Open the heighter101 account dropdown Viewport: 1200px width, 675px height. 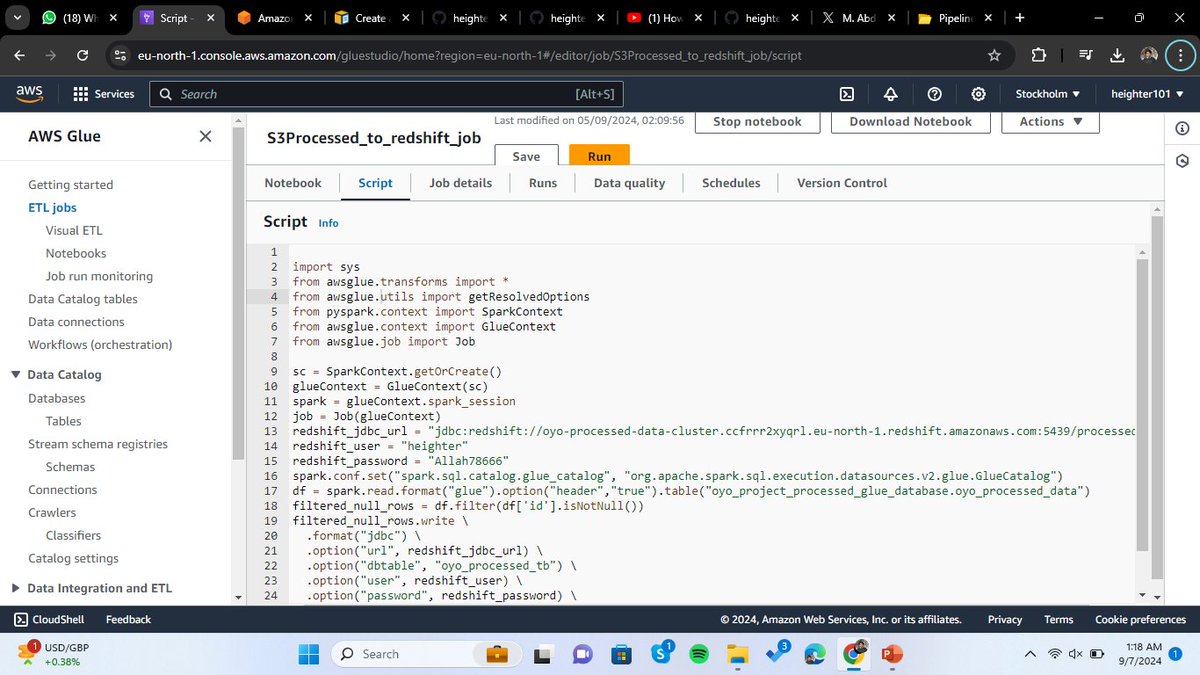(1146, 94)
